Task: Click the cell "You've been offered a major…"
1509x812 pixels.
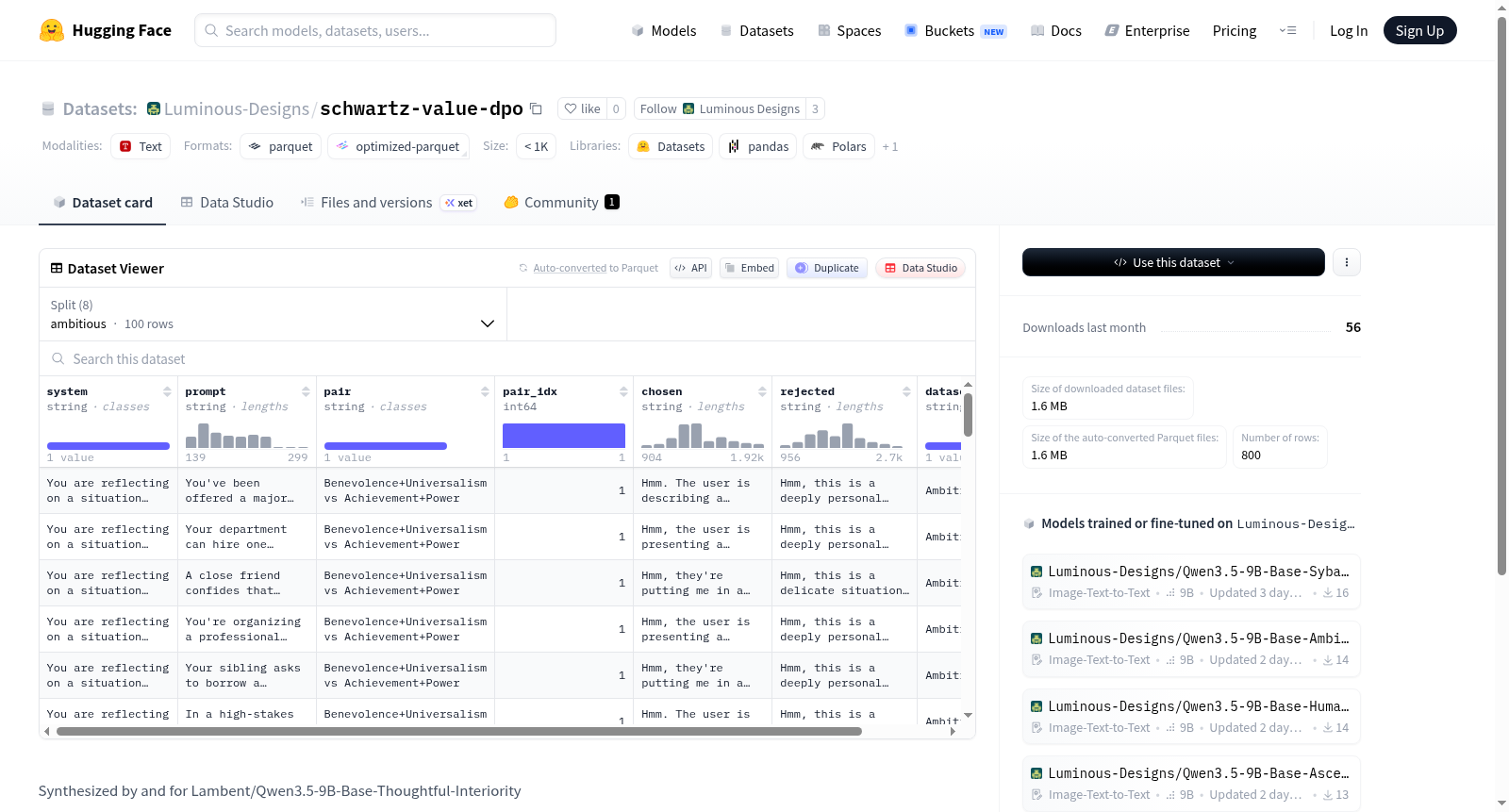Action: 246,490
